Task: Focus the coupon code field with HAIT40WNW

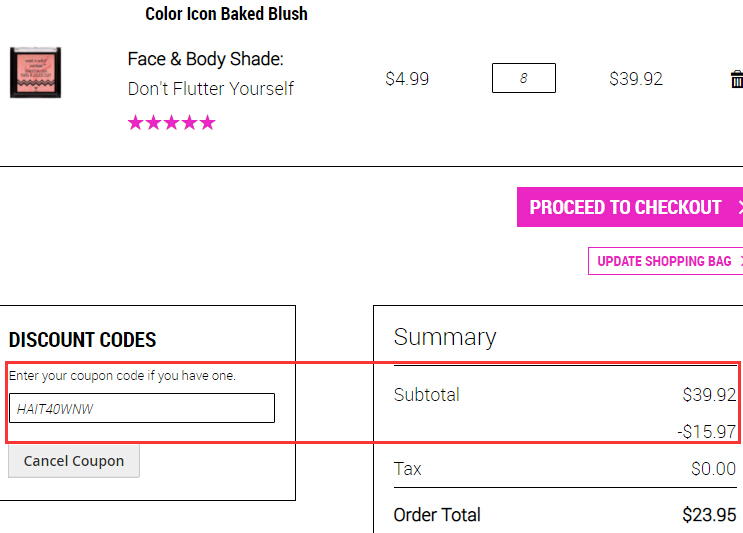Action: pyautogui.click(x=142, y=408)
